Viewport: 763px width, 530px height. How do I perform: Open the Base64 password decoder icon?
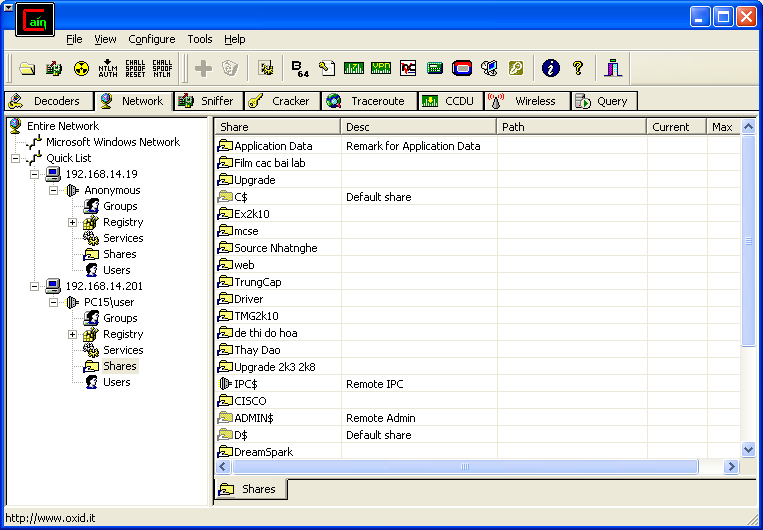(300, 69)
